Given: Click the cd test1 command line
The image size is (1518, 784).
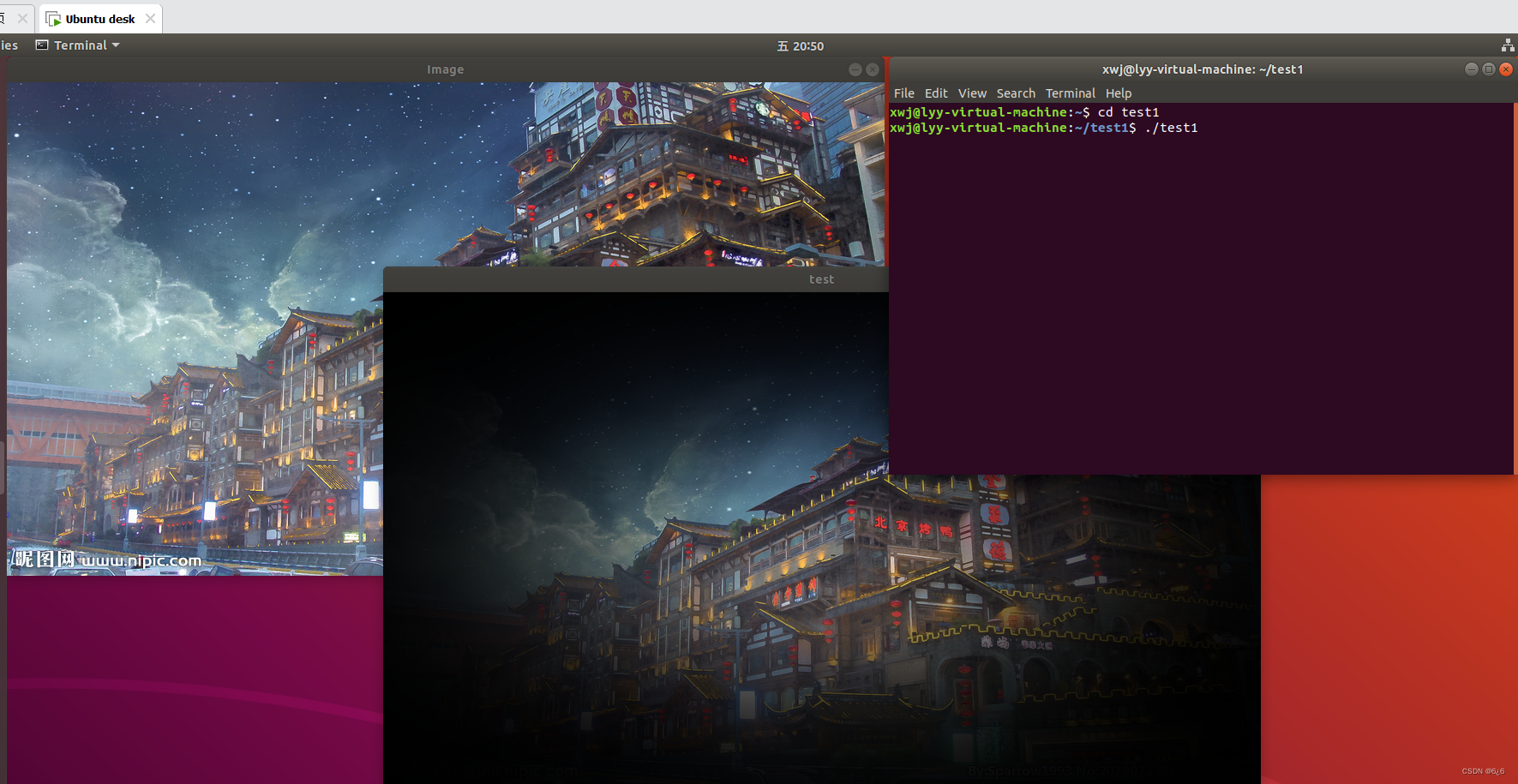Looking at the screenshot, I should pyautogui.click(x=1024, y=112).
